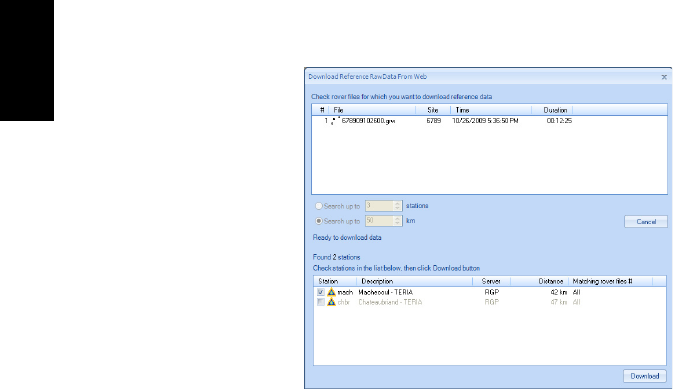
Task: Select the rover file 6789091 02600.gnv row
Action: 489,121
